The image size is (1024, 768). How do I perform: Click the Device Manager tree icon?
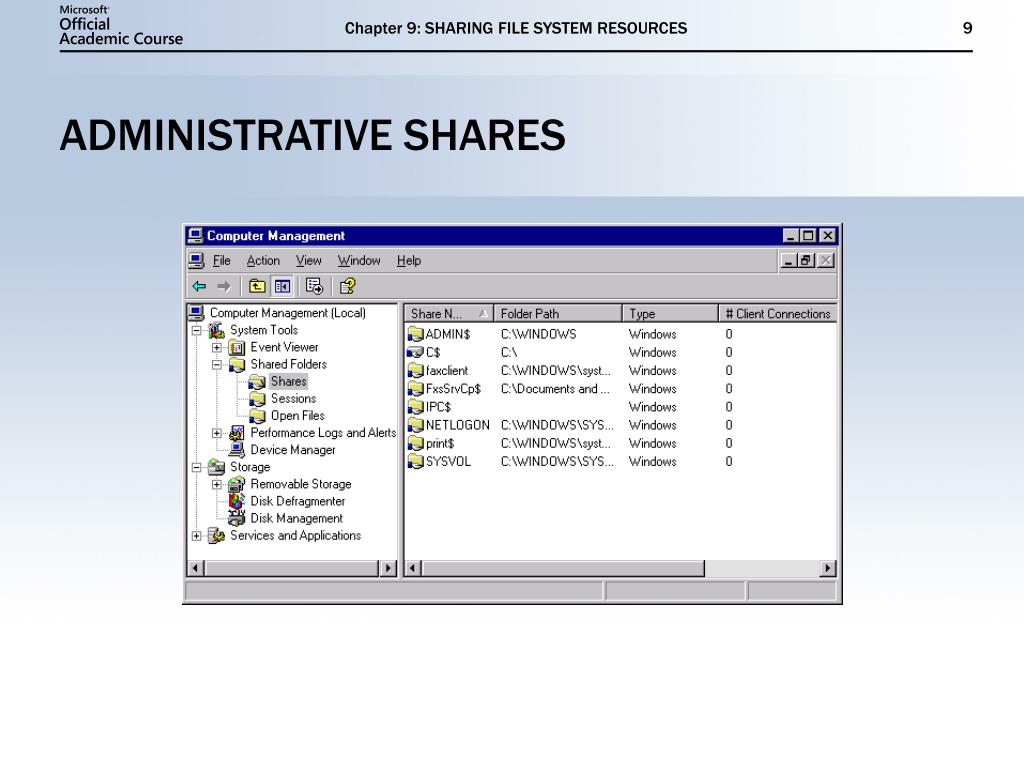pyautogui.click(x=237, y=450)
